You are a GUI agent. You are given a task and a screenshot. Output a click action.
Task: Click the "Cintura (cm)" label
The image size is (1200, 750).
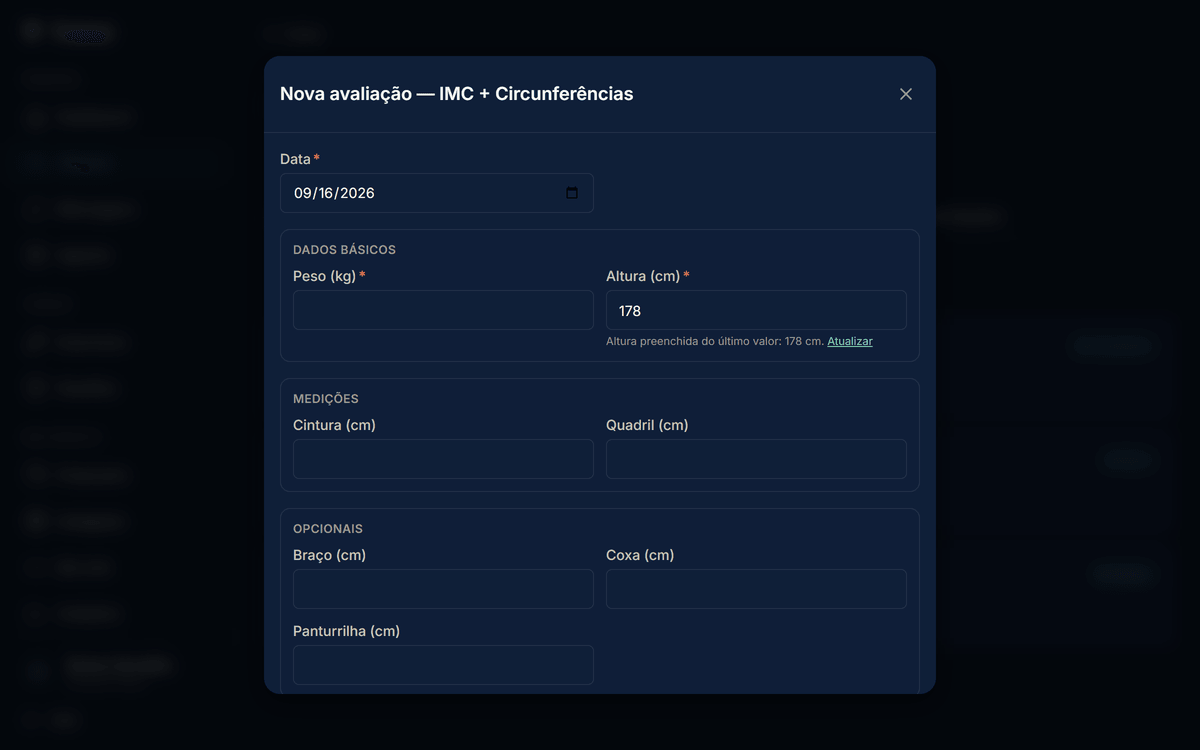click(x=334, y=425)
